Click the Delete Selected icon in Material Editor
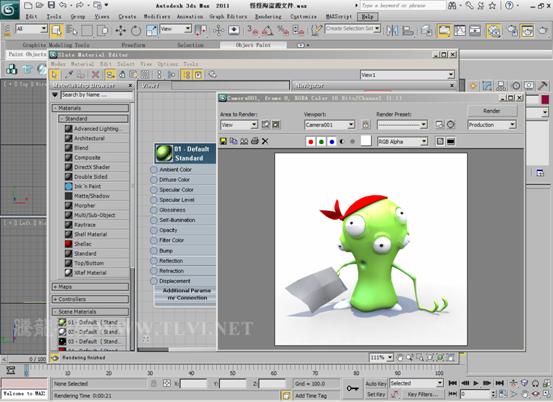This screenshot has width=553, height=402. 95,74
